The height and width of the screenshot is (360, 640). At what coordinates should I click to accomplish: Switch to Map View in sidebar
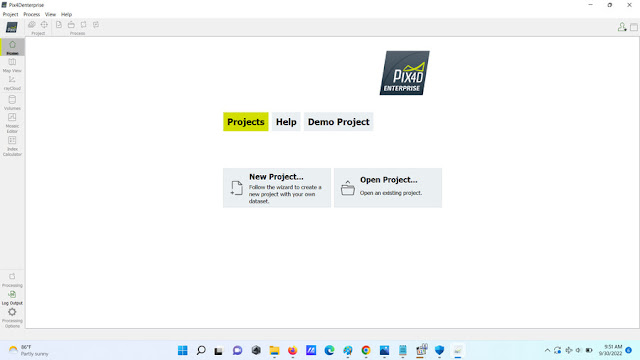tap(12, 65)
